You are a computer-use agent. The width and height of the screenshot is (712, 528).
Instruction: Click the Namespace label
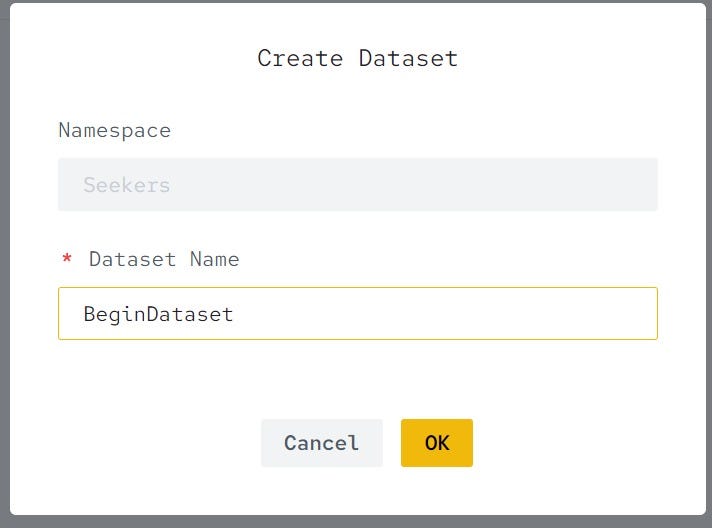(x=114, y=131)
